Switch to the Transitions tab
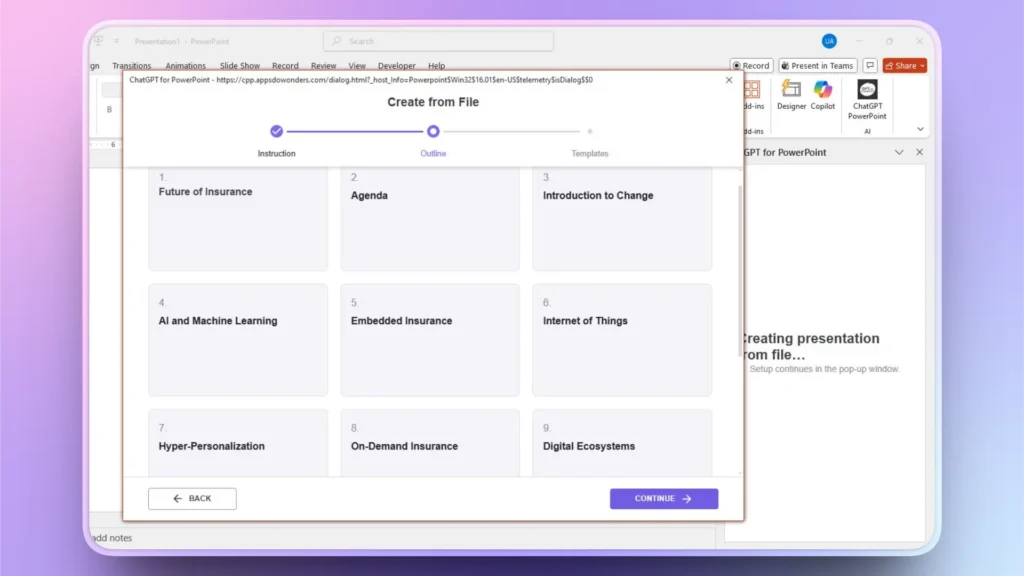 coord(132,65)
